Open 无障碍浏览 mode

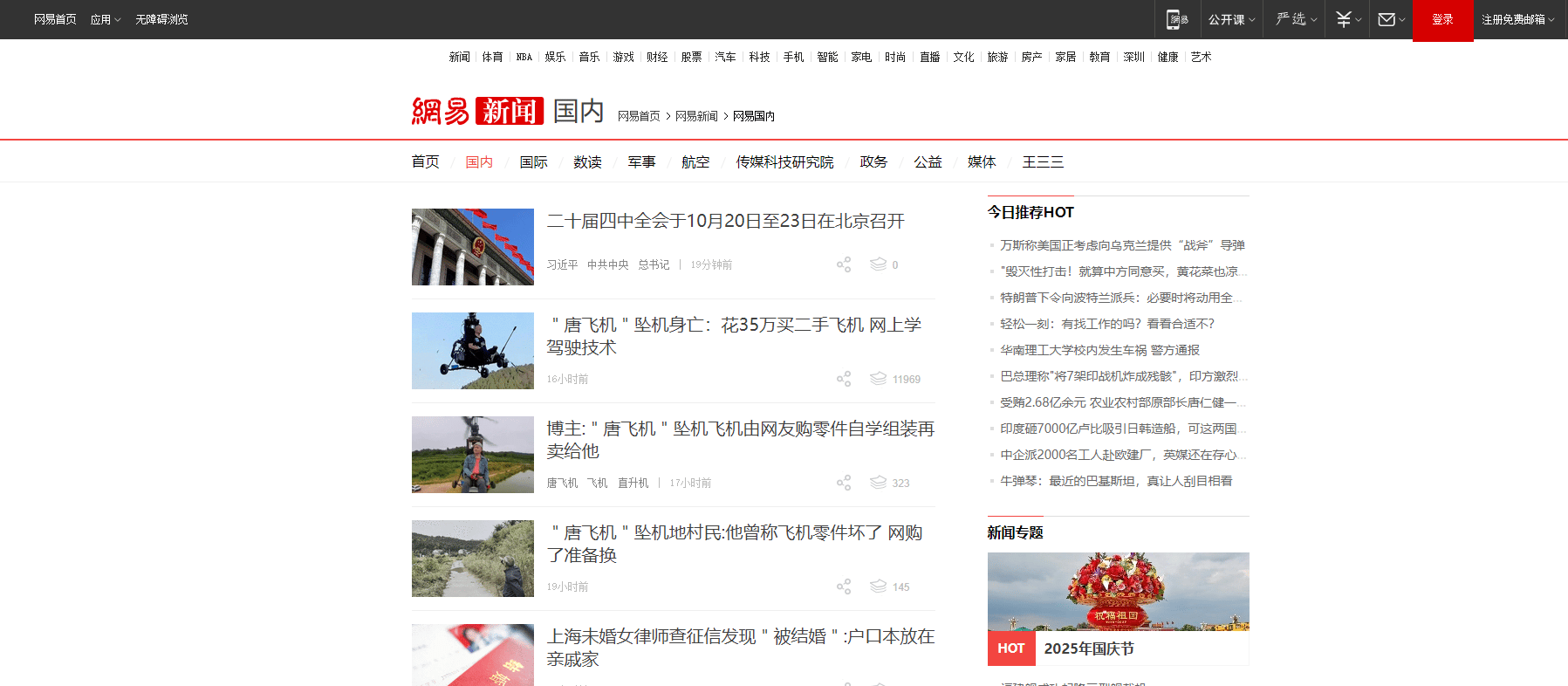click(161, 19)
